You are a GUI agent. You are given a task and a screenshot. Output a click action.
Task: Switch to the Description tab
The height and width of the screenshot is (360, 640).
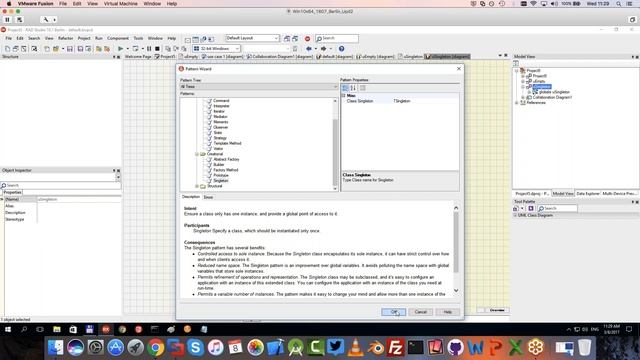tap(191, 197)
